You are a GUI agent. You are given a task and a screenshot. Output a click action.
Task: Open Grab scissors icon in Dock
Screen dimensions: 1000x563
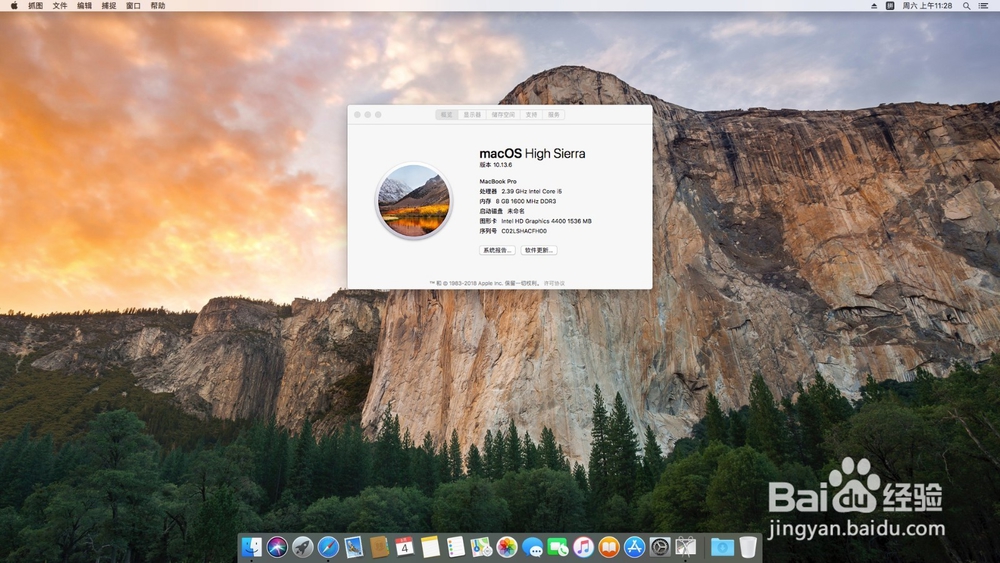point(686,546)
